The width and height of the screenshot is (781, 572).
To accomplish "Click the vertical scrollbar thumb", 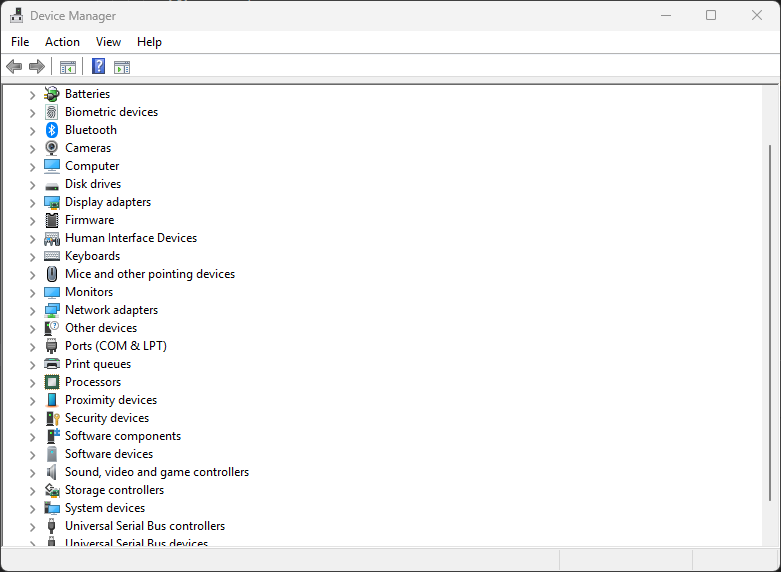I will click(771, 321).
